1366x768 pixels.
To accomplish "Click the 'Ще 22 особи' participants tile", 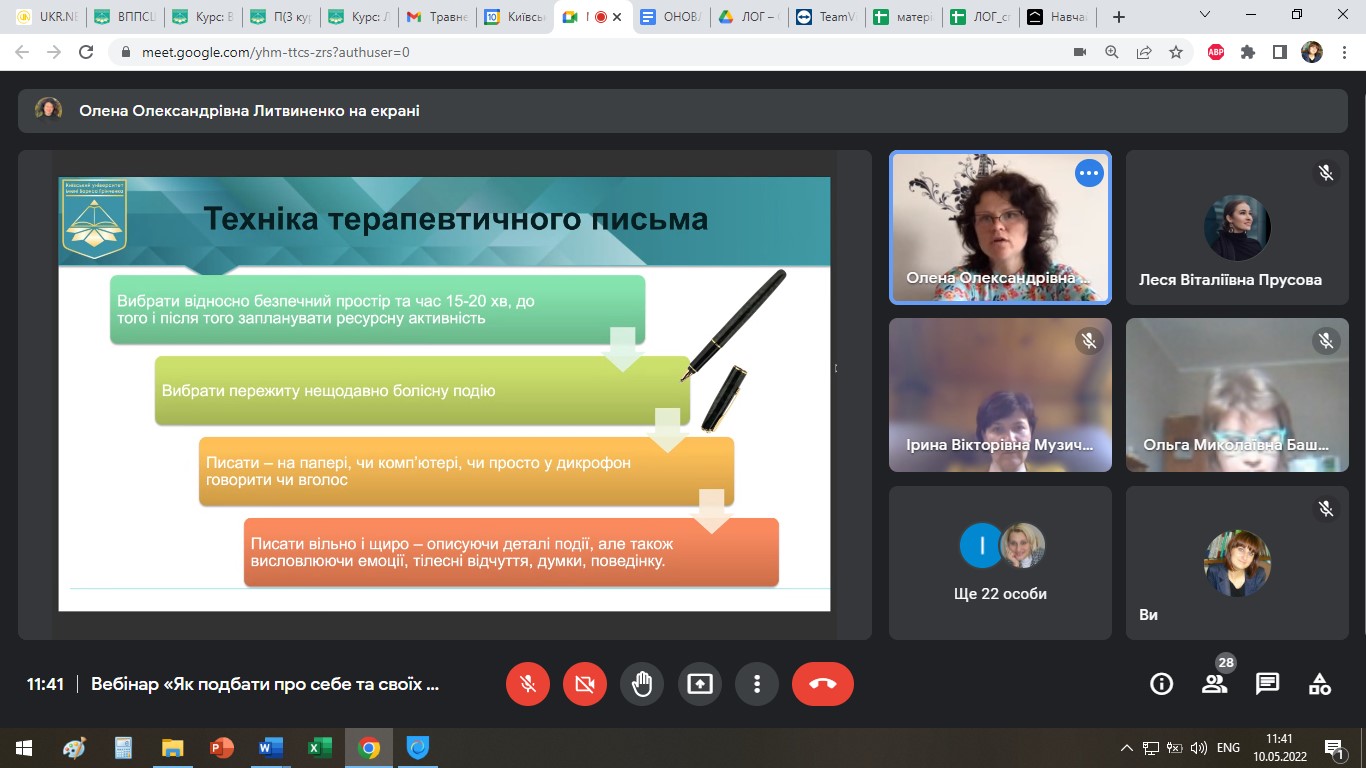I will click(x=1000, y=562).
